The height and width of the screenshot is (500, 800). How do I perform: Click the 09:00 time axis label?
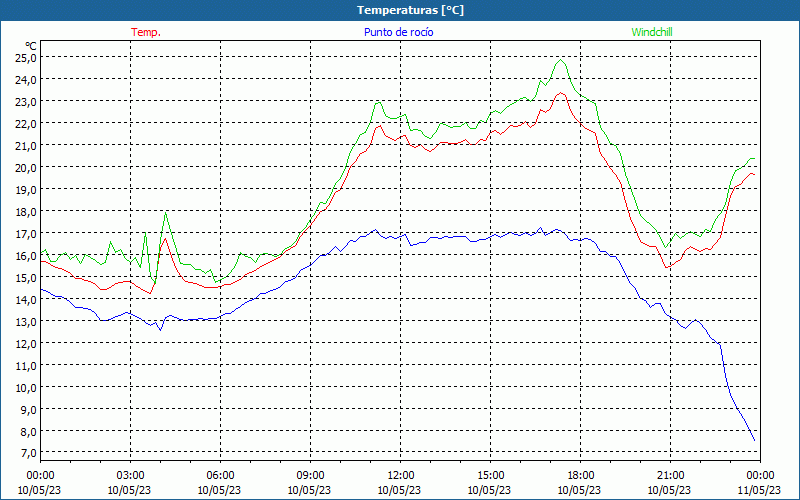[x=310, y=476]
